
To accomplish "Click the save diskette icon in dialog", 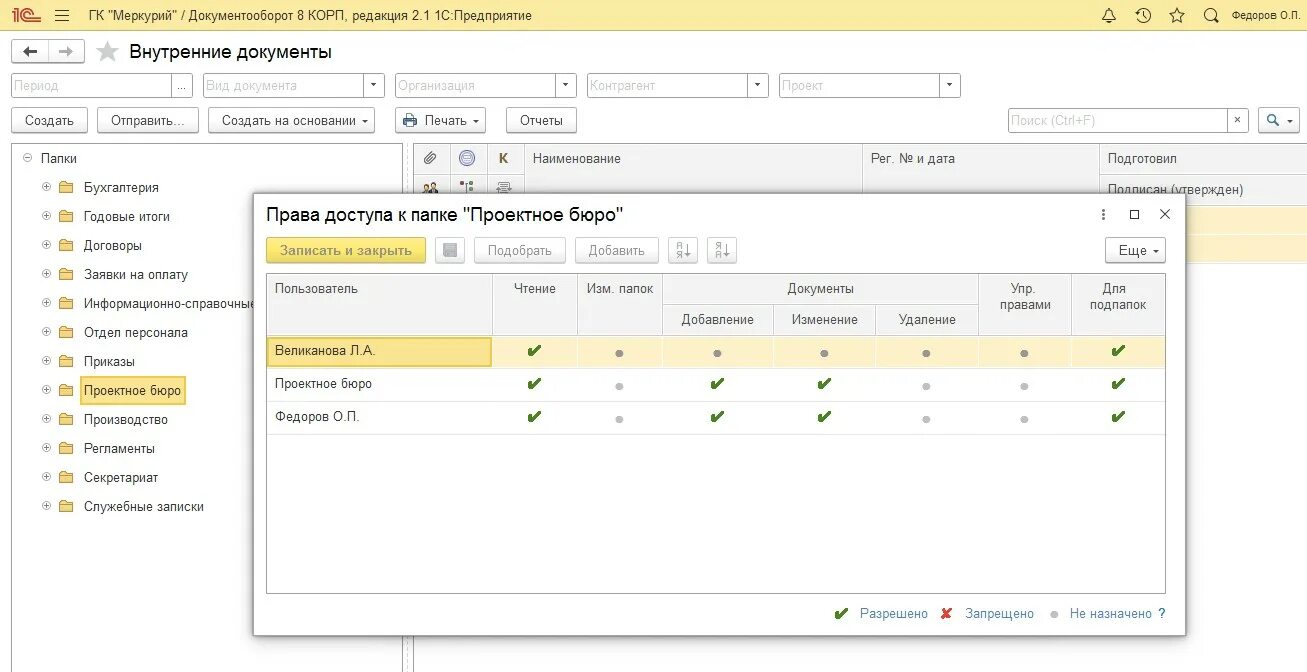I will 450,250.
